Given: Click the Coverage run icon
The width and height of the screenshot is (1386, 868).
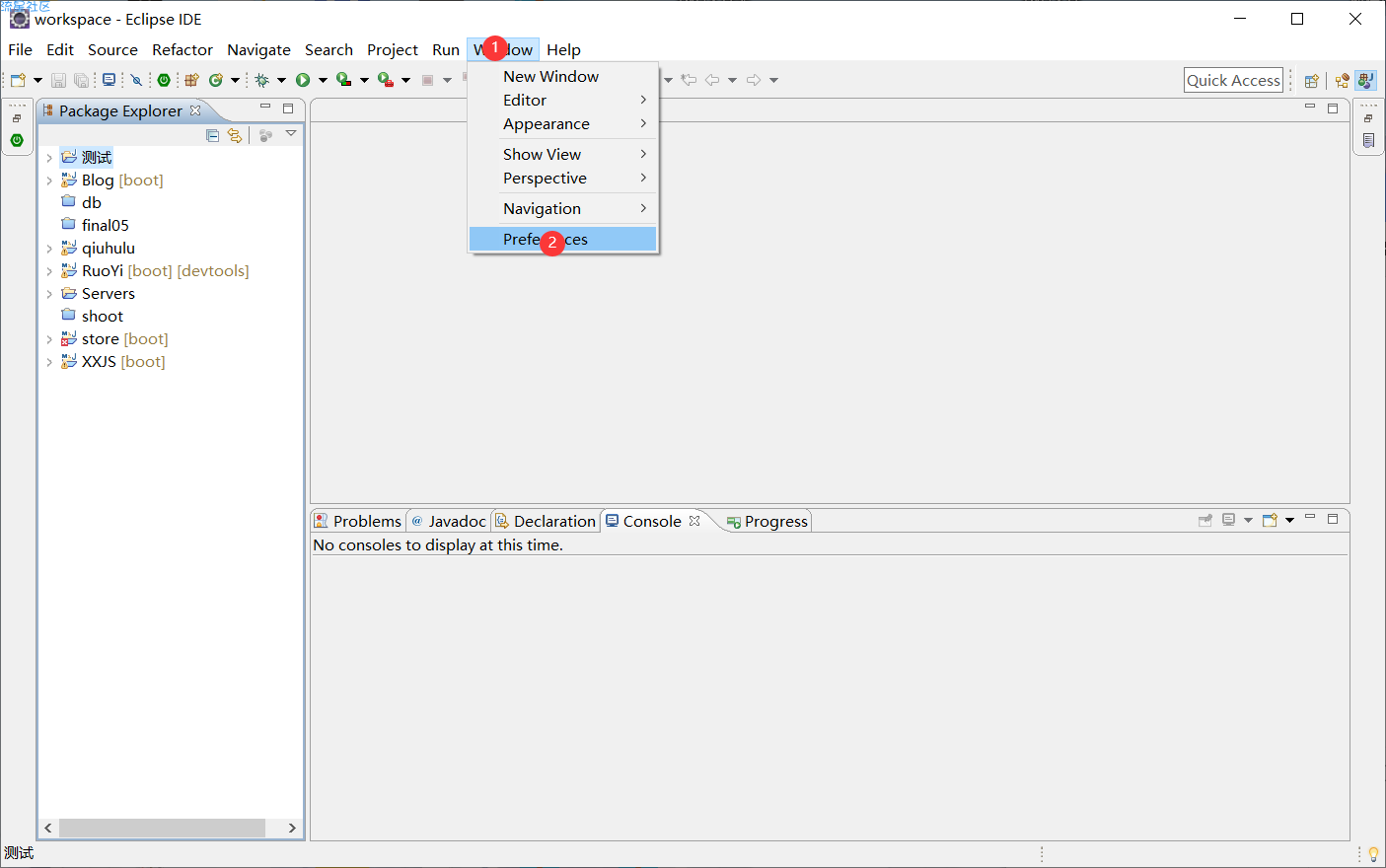Looking at the screenshot, I should (x=343, y=80).
